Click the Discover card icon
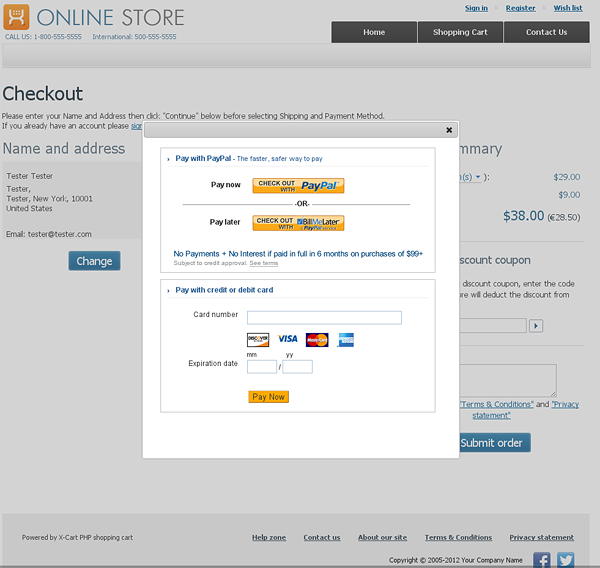The height and width of the screenshot is (568, 600). (x=258, y=340)
